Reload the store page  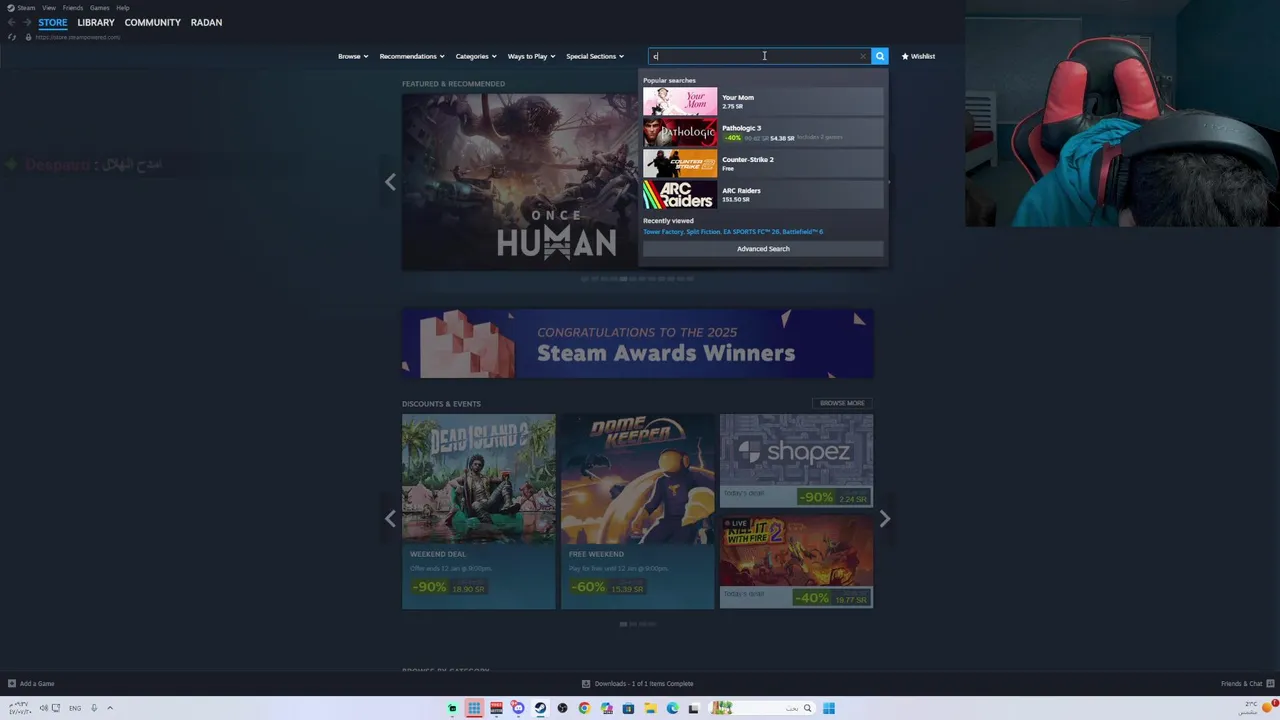[12, 37]
